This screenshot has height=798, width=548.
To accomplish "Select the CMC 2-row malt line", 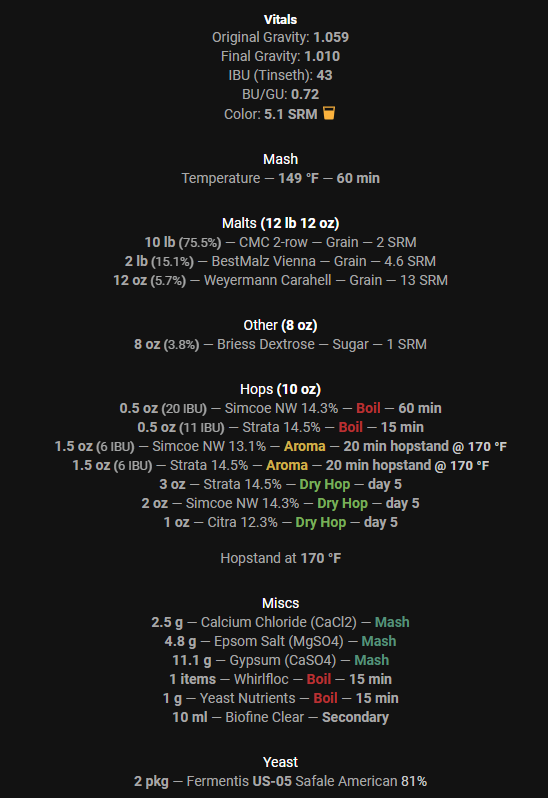I will pos(280,242).
